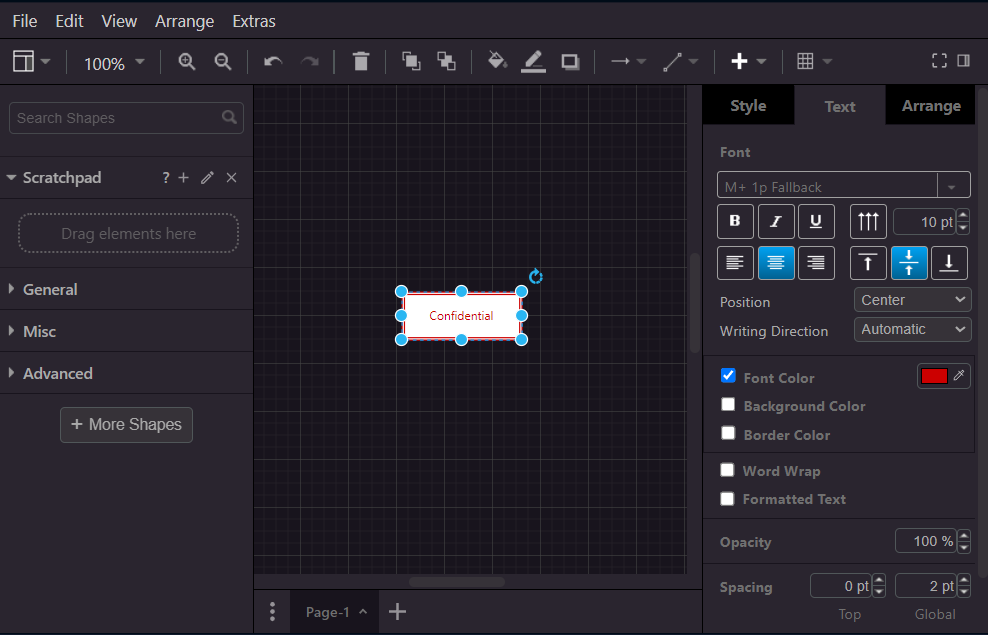Click the More Shapes button
Image resolution: width=988 pixels, height=635 pixels.
click(x=126, y=425)
